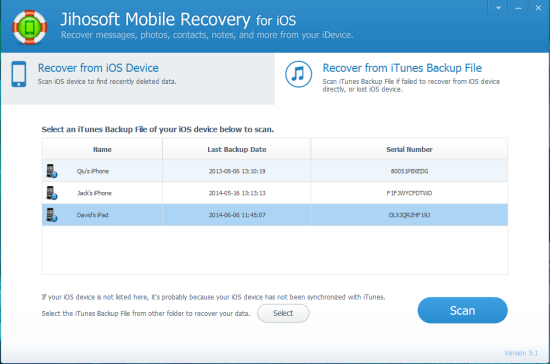
Task: Choose the Qiu's iPhone backup row
Action: [275, 171]
